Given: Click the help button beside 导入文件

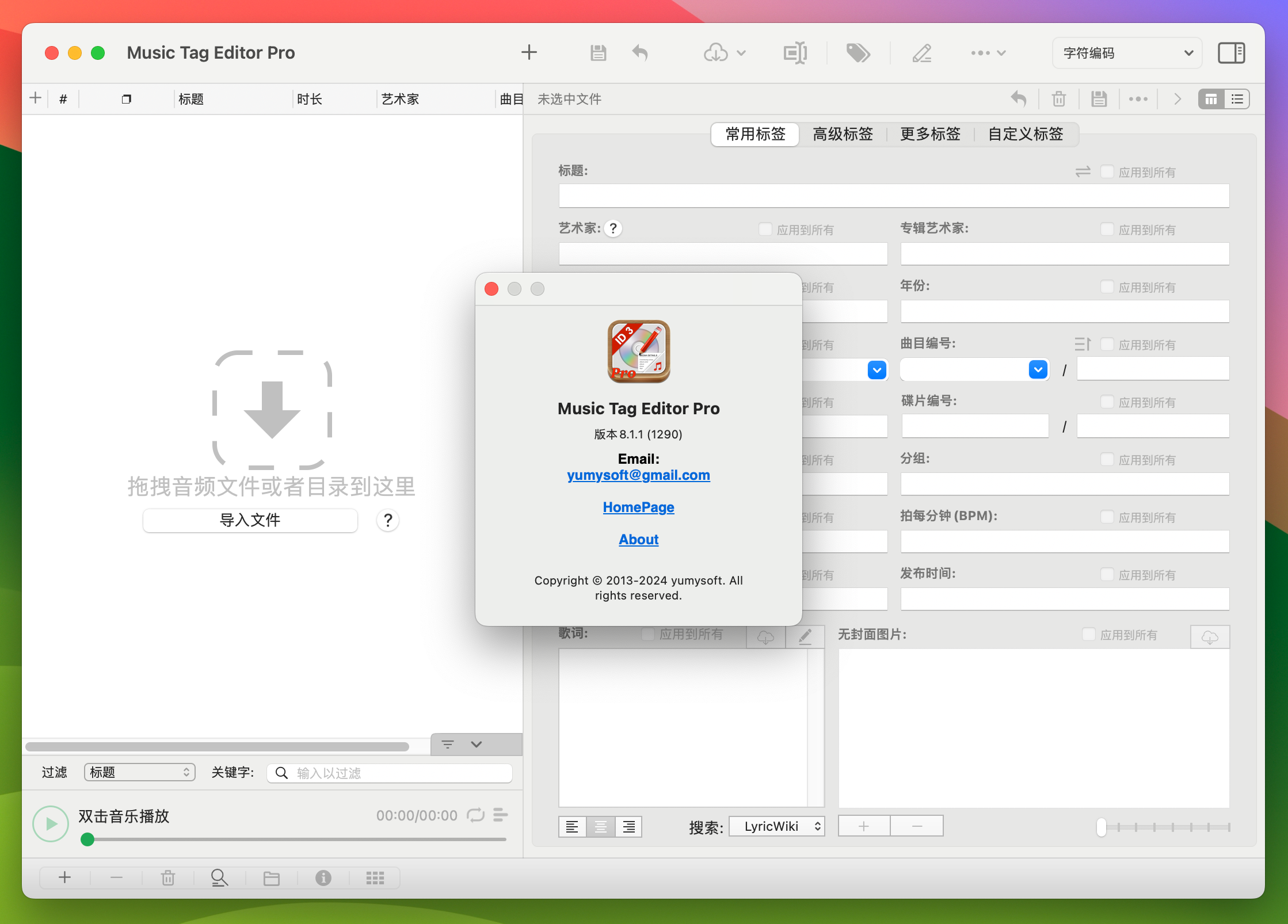Looking at the screenshot, I should [388, 520].
